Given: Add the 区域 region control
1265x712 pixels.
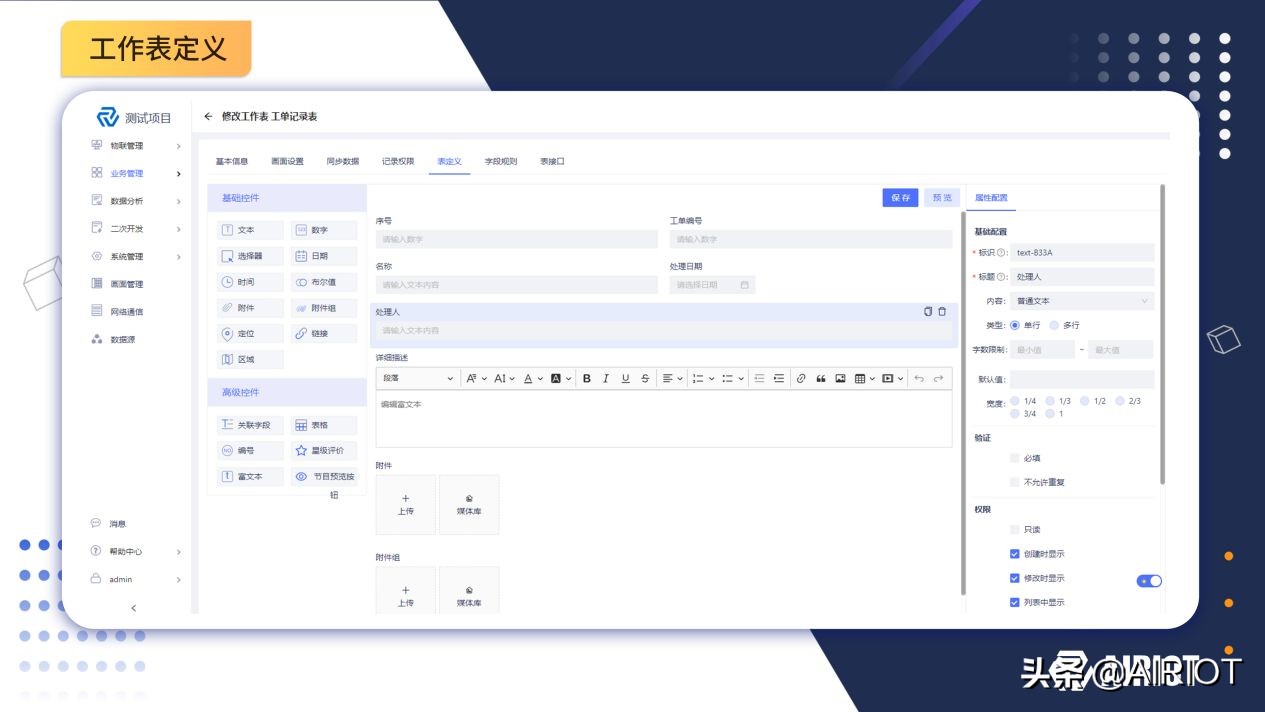Looking at the screenshot, I should [x=250, y=360].
